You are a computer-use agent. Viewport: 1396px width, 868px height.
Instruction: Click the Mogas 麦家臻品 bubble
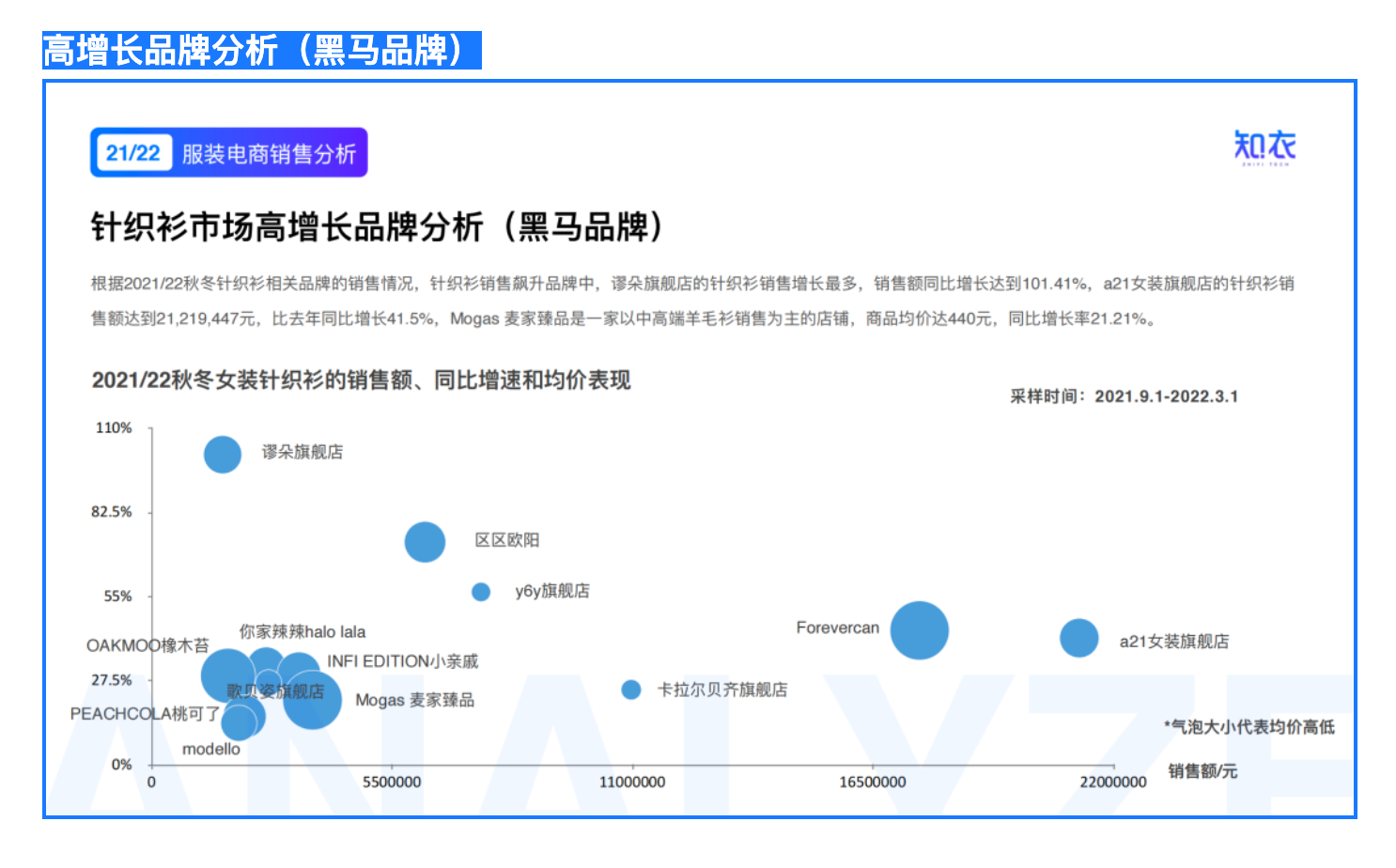312,700
